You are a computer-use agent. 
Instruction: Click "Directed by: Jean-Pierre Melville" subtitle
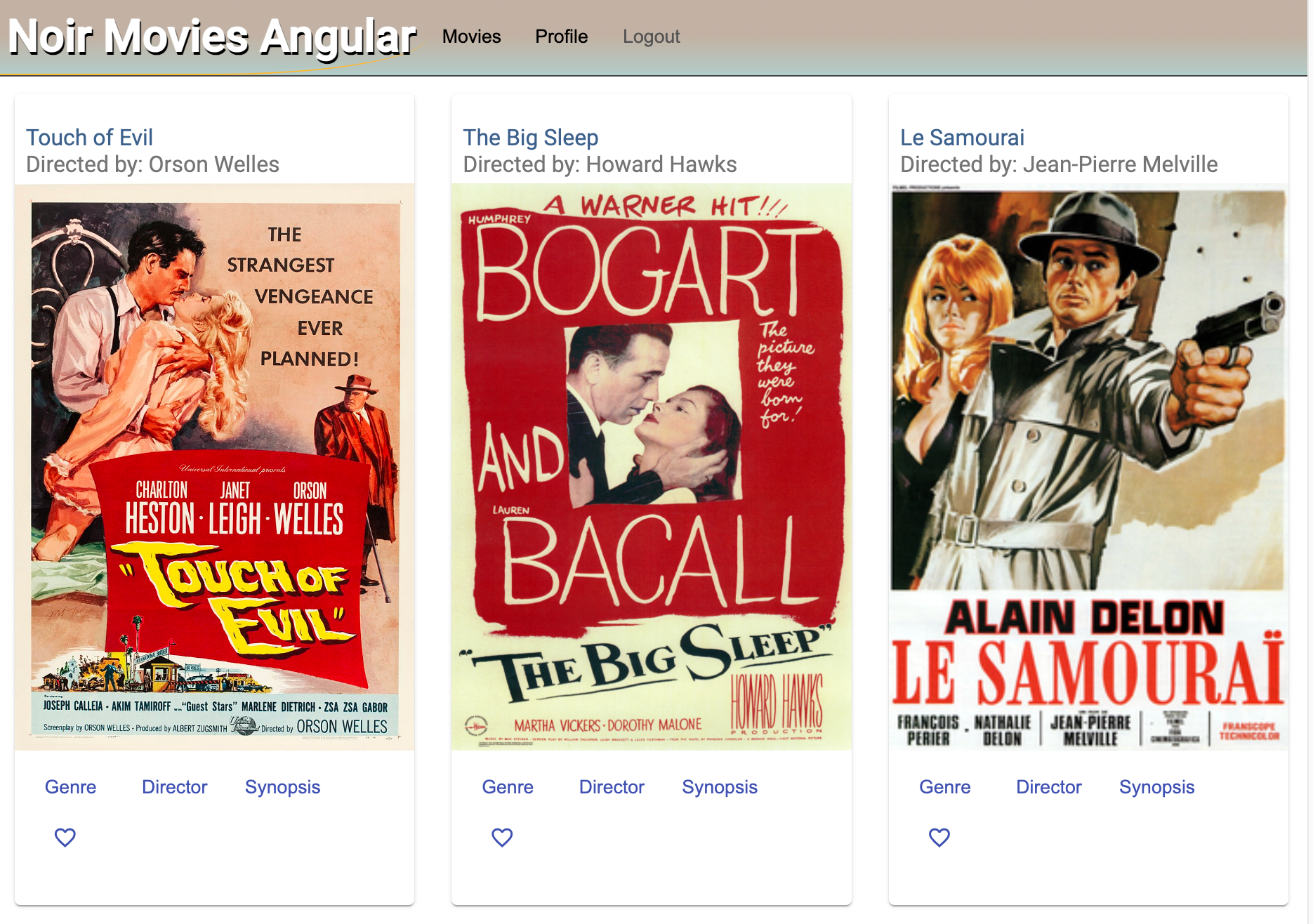tap(1060, 164)
